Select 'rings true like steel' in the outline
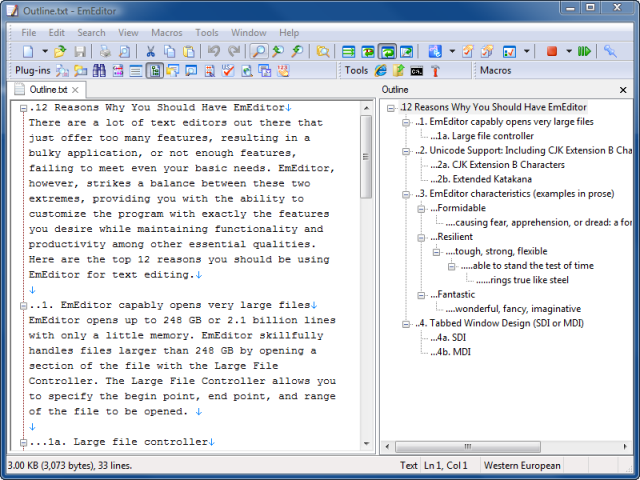Viewport: 640px width, 480px height. [522, 280]
